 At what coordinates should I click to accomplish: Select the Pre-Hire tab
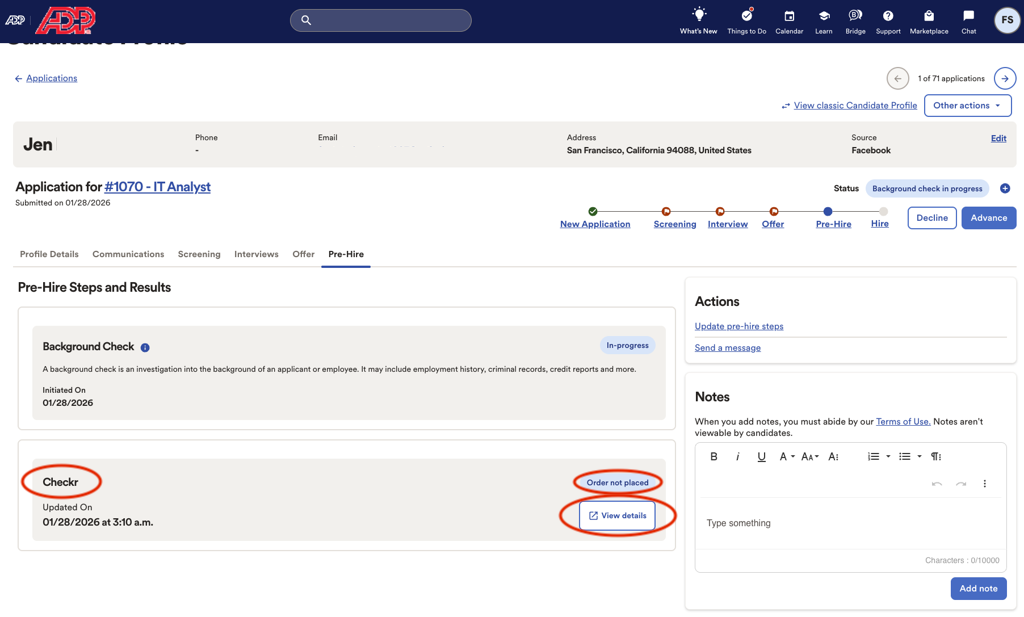click(346, 254)
